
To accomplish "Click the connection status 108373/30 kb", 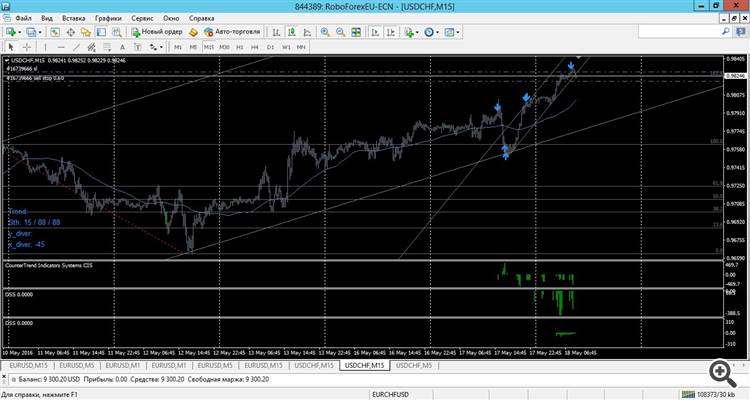I will click(709, 395).
